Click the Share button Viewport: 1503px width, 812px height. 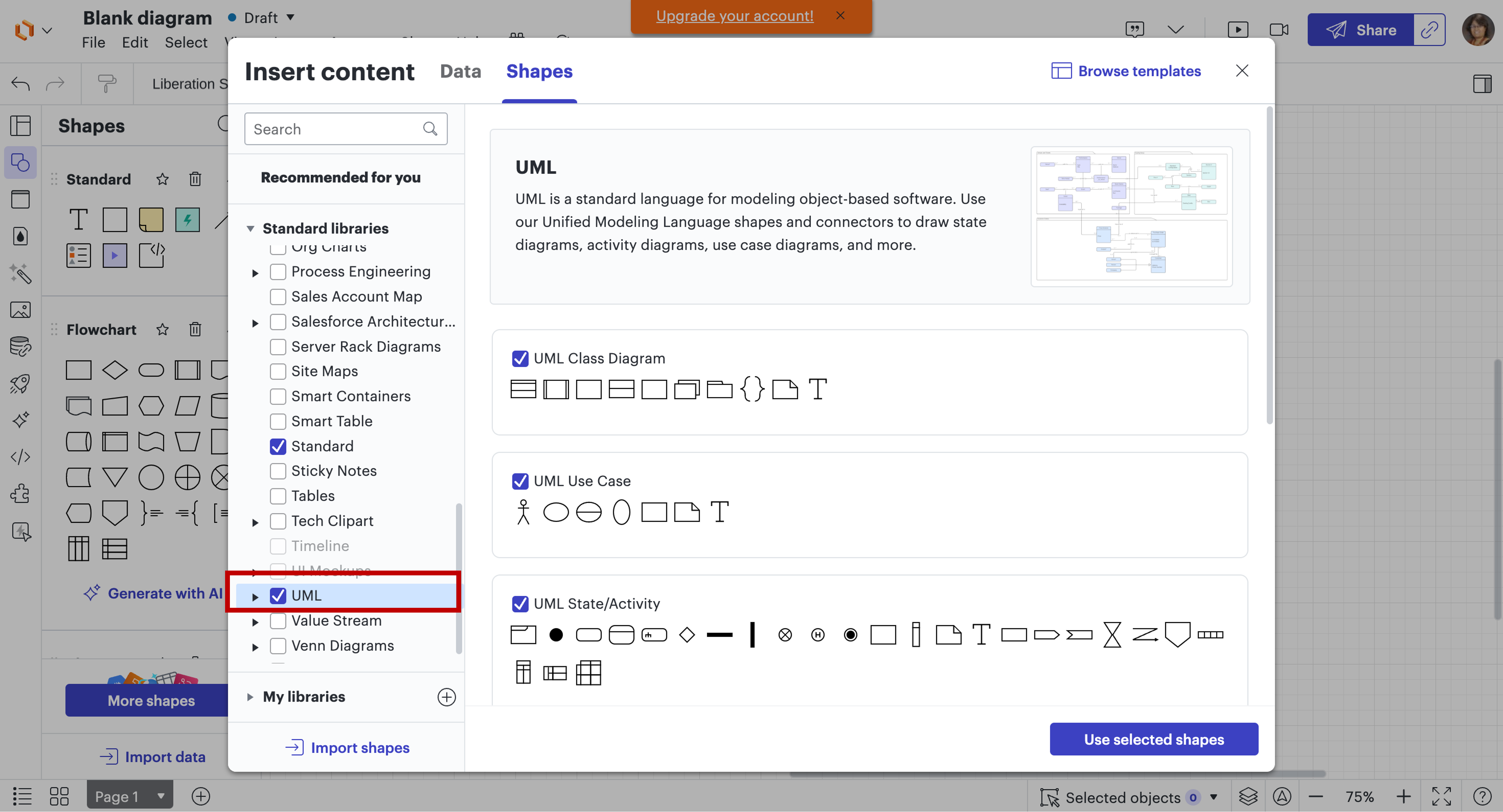click(x=1360, y=30)
